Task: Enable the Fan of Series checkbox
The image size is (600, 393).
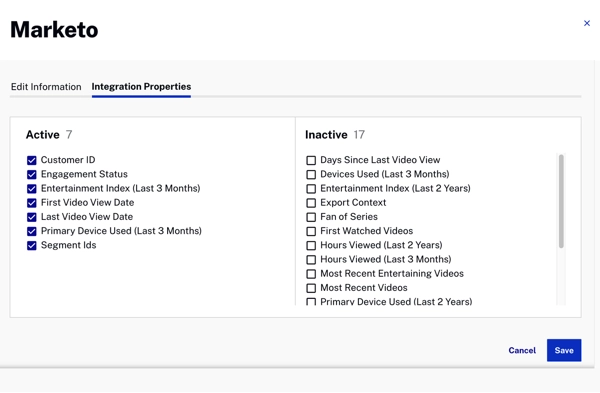Action: tap(311, 217)
